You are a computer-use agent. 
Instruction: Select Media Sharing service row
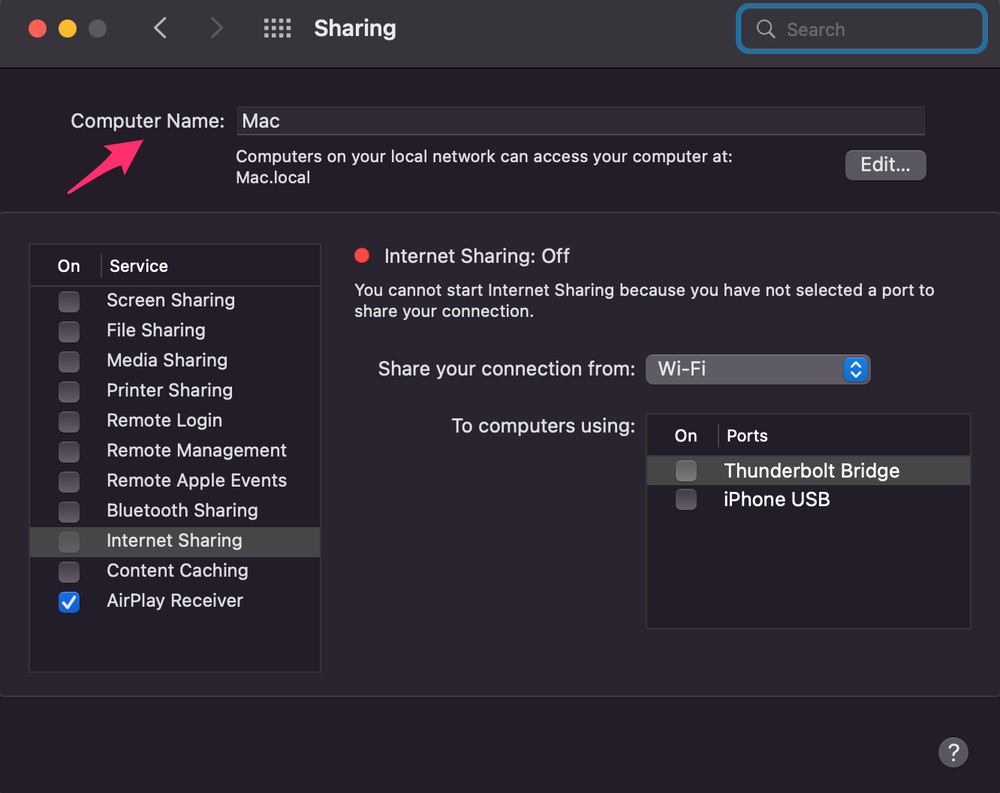[x=175, y=360]
